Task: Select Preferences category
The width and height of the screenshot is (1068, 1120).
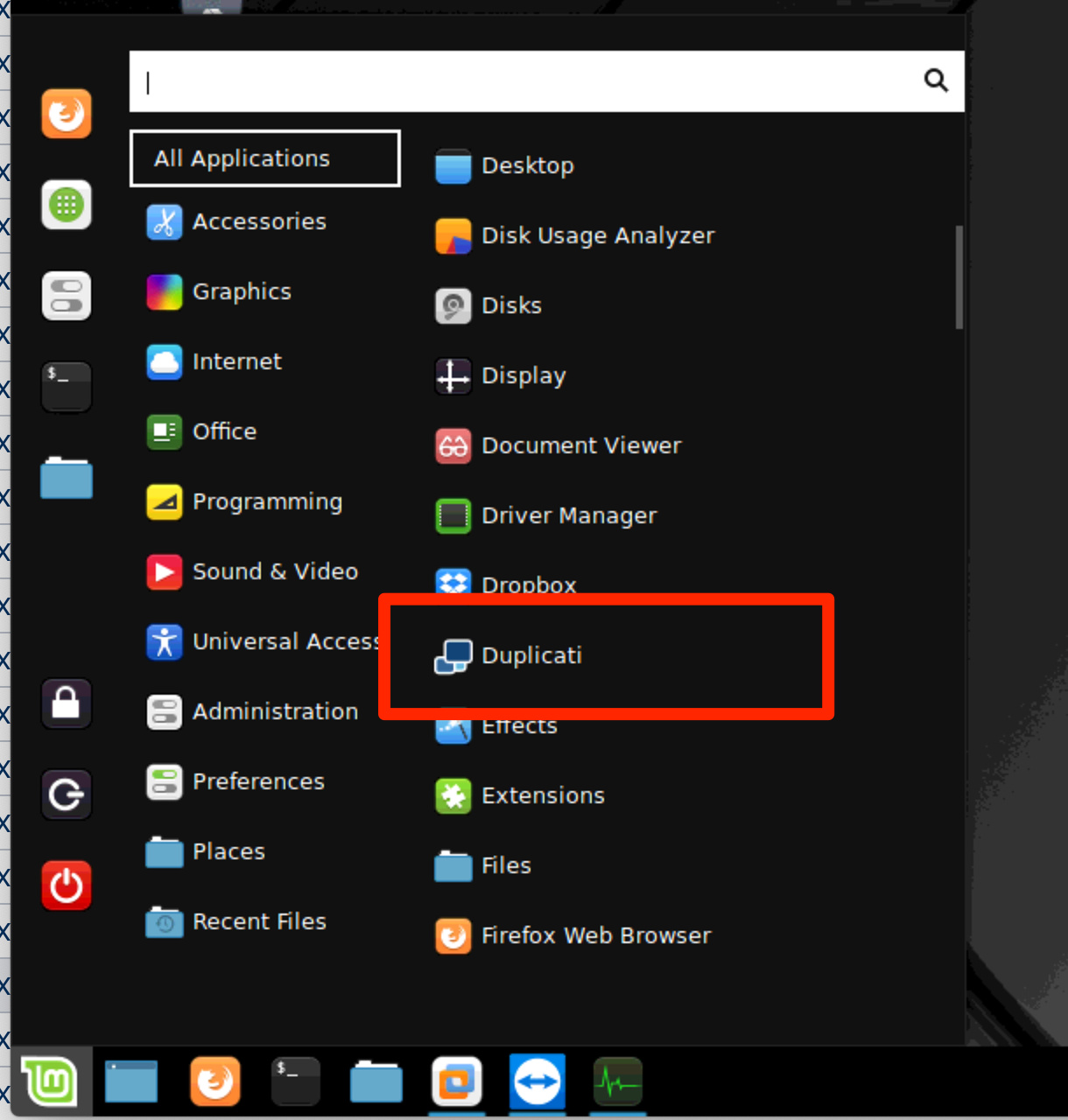Action: point(235,781)
